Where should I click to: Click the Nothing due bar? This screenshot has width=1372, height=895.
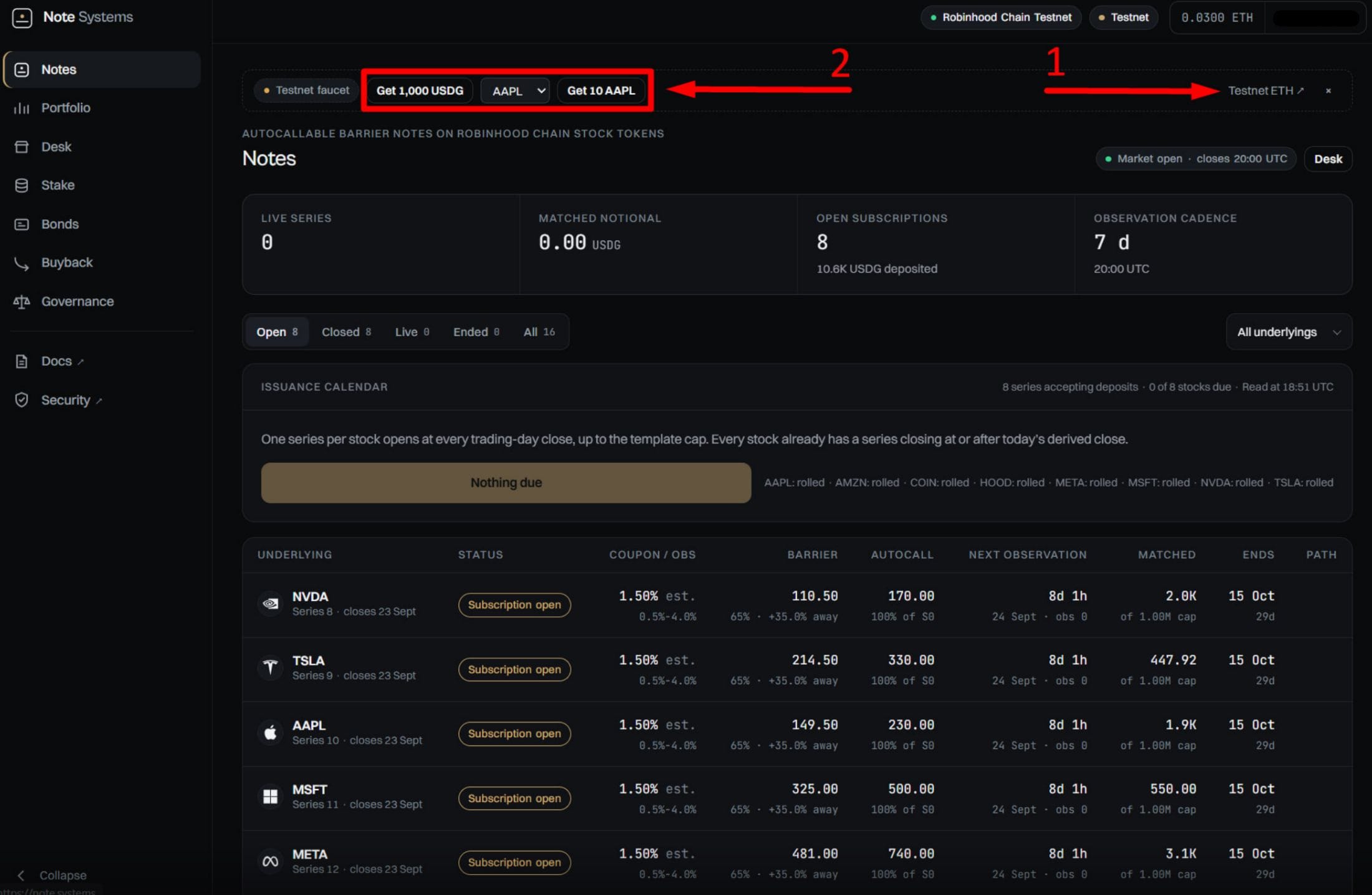pos(506,483)
